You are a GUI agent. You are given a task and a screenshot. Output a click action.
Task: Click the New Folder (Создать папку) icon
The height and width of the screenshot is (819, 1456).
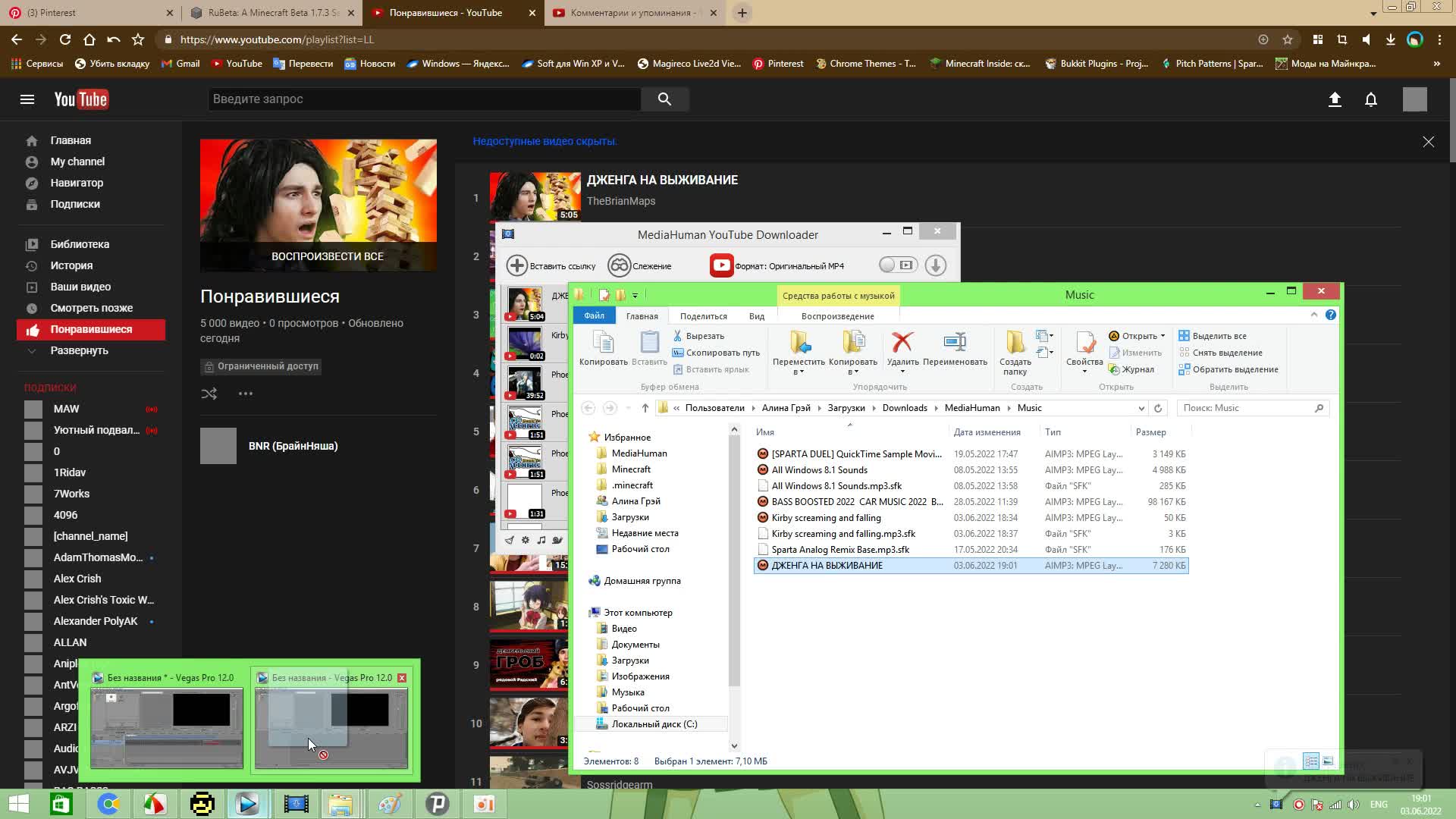click(x=1015, y=350)
